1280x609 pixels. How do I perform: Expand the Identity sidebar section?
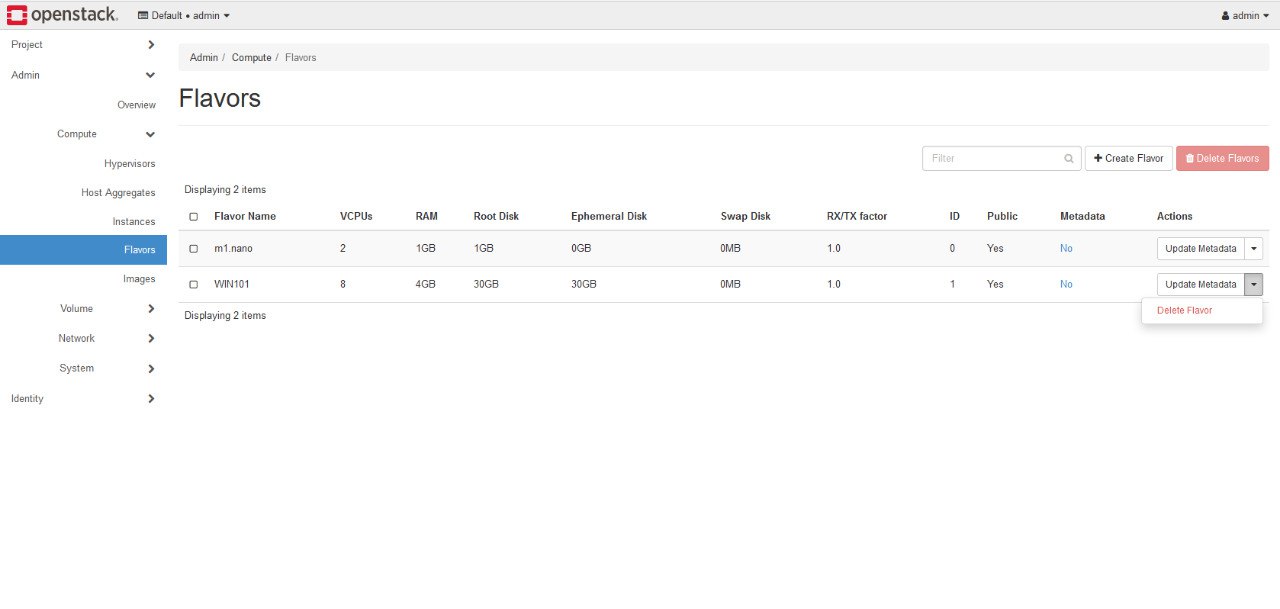coord(150,399)
